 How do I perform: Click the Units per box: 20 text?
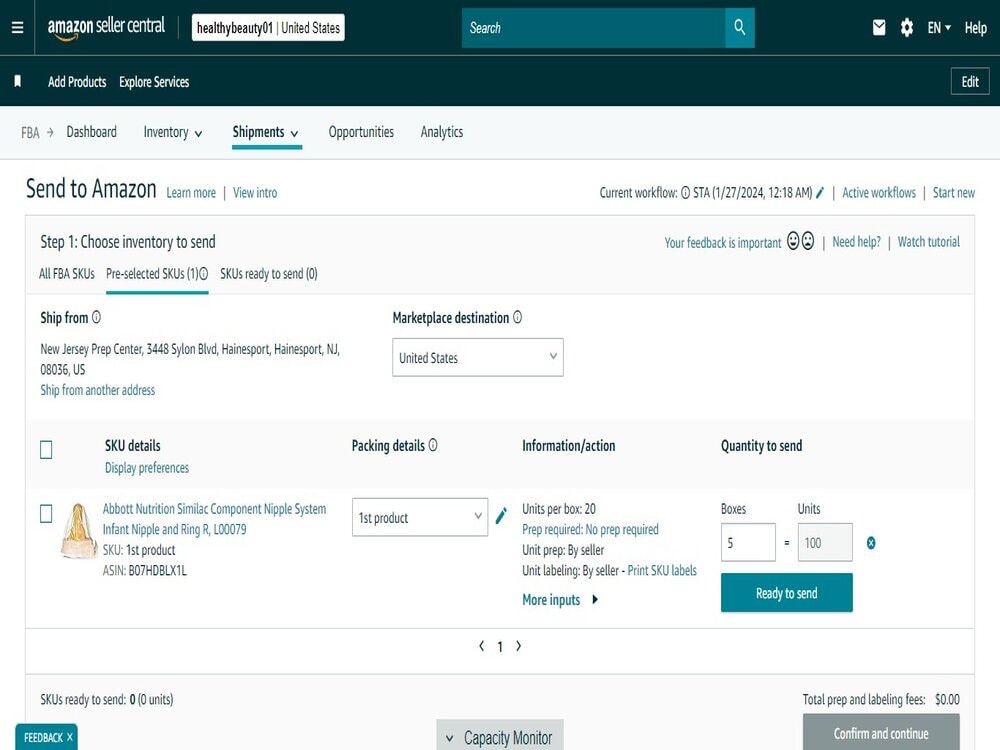tap(559, 509)
